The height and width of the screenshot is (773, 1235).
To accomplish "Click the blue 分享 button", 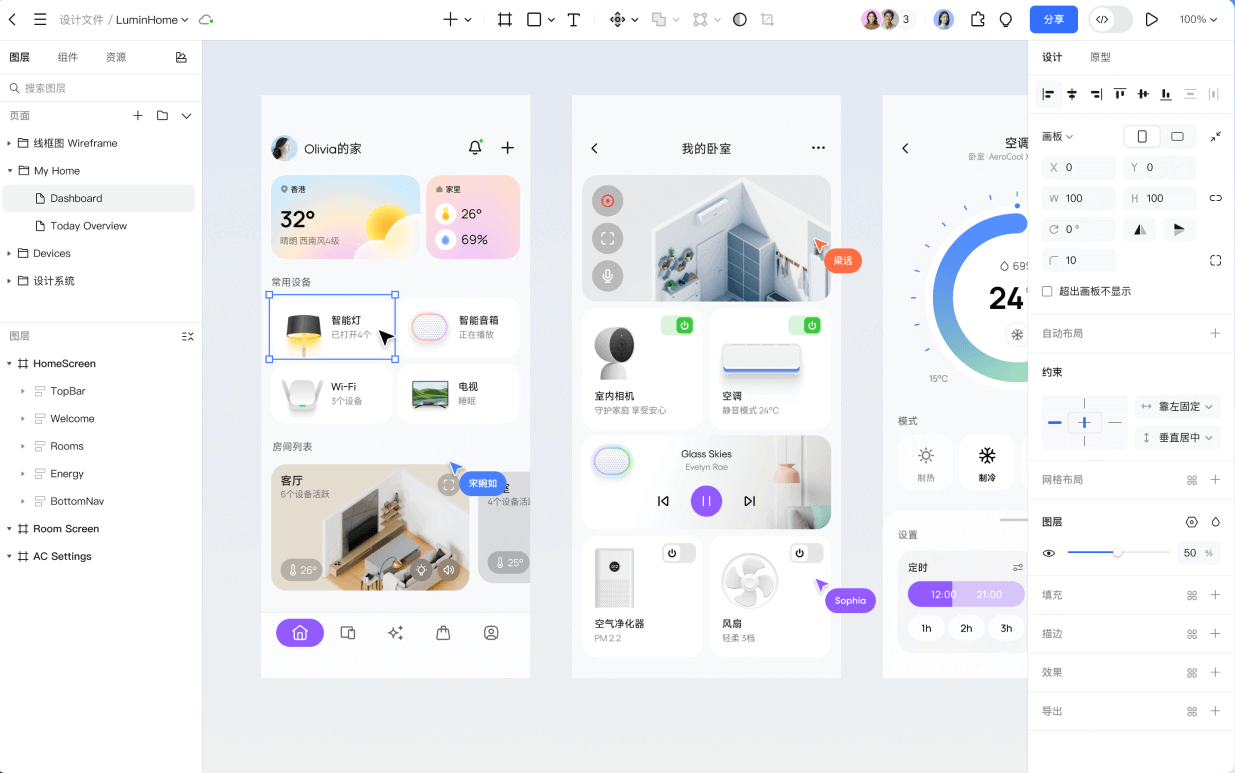I will (x=1053, y=19).
